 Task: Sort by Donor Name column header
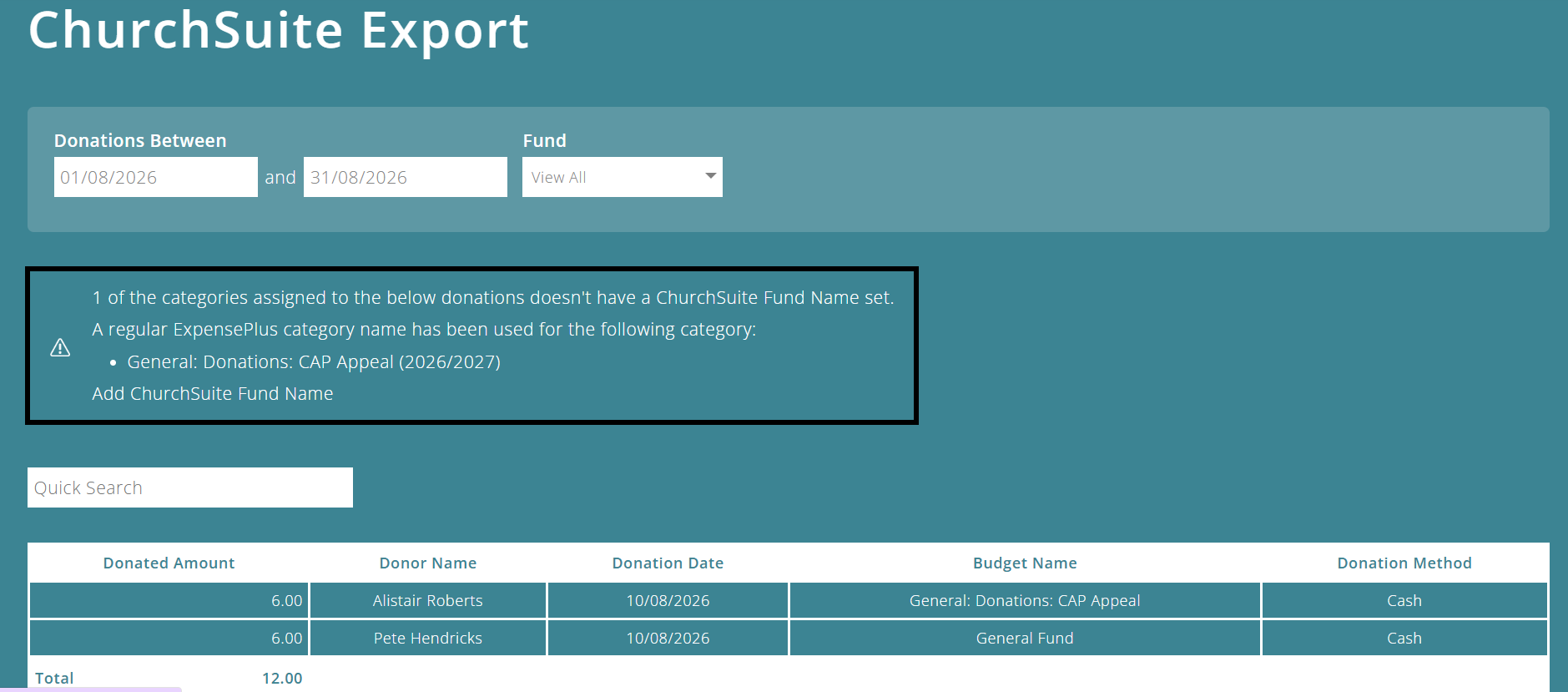tap(428, 563)
